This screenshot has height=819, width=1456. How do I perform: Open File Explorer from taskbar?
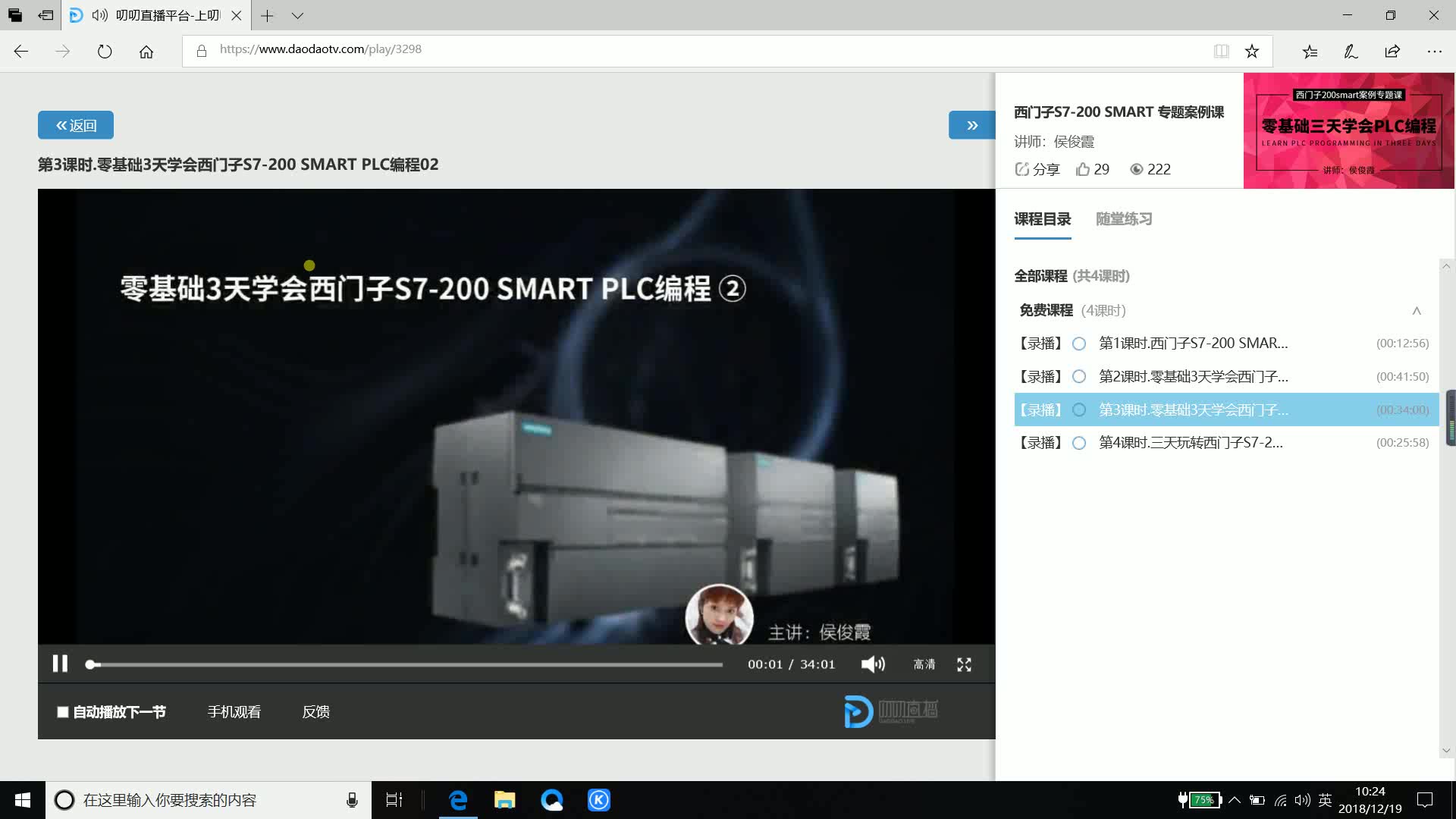click(504, 800)
